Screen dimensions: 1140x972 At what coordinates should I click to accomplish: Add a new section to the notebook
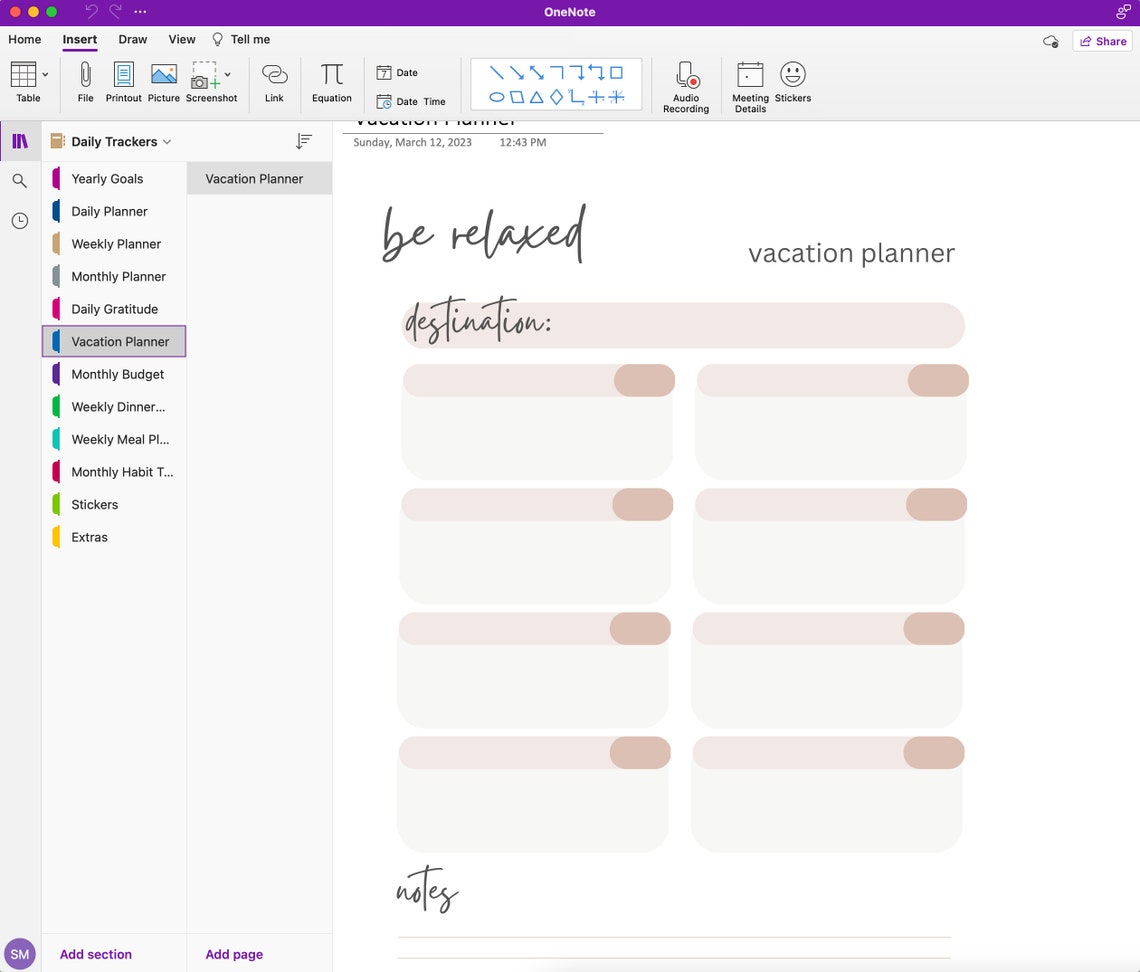95,954
